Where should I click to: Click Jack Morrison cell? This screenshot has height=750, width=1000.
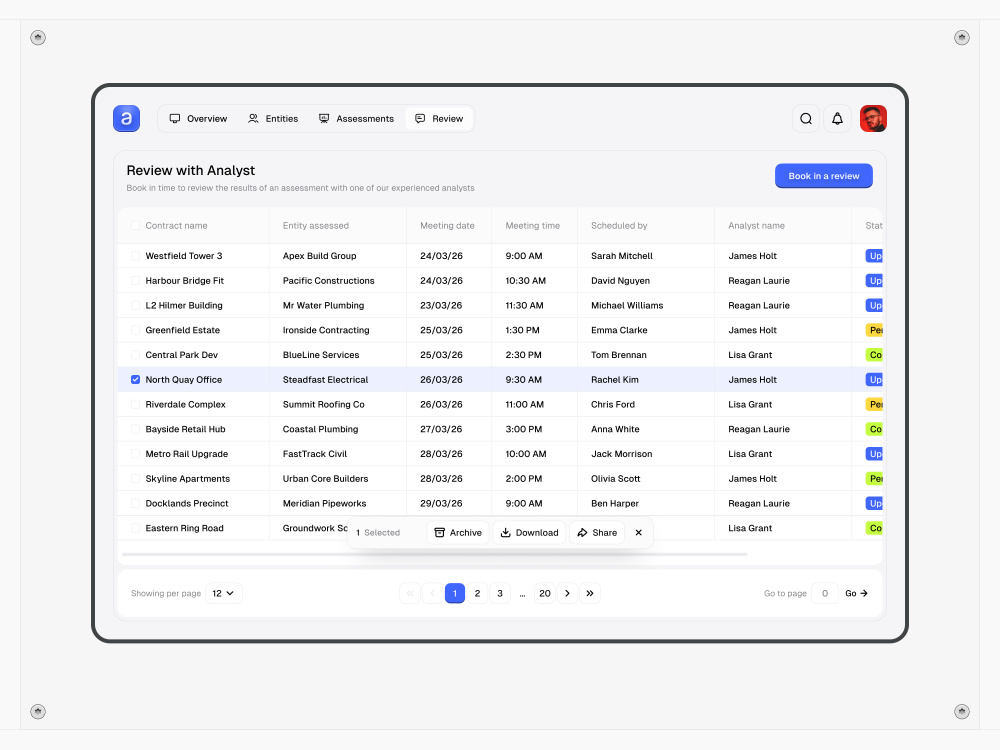click(x=622, y=454)
